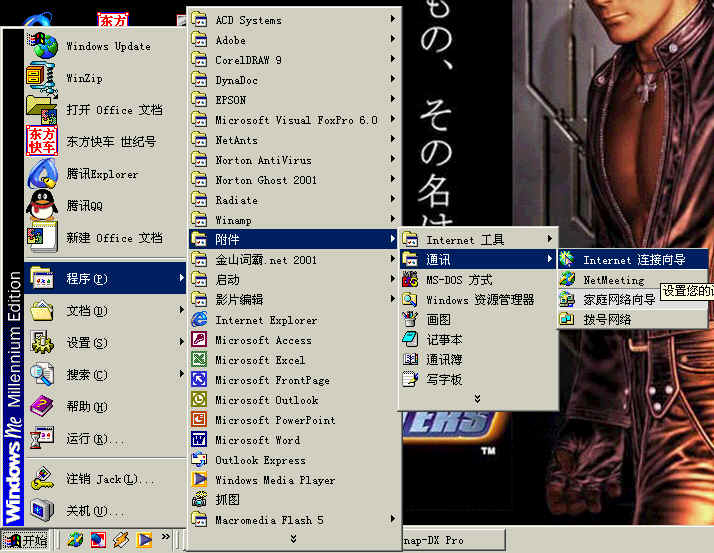Viewport: 714px width, 553px height.
Task: Click the 搜索(C) magnifier icon
Action: click(x=42, y=374)
